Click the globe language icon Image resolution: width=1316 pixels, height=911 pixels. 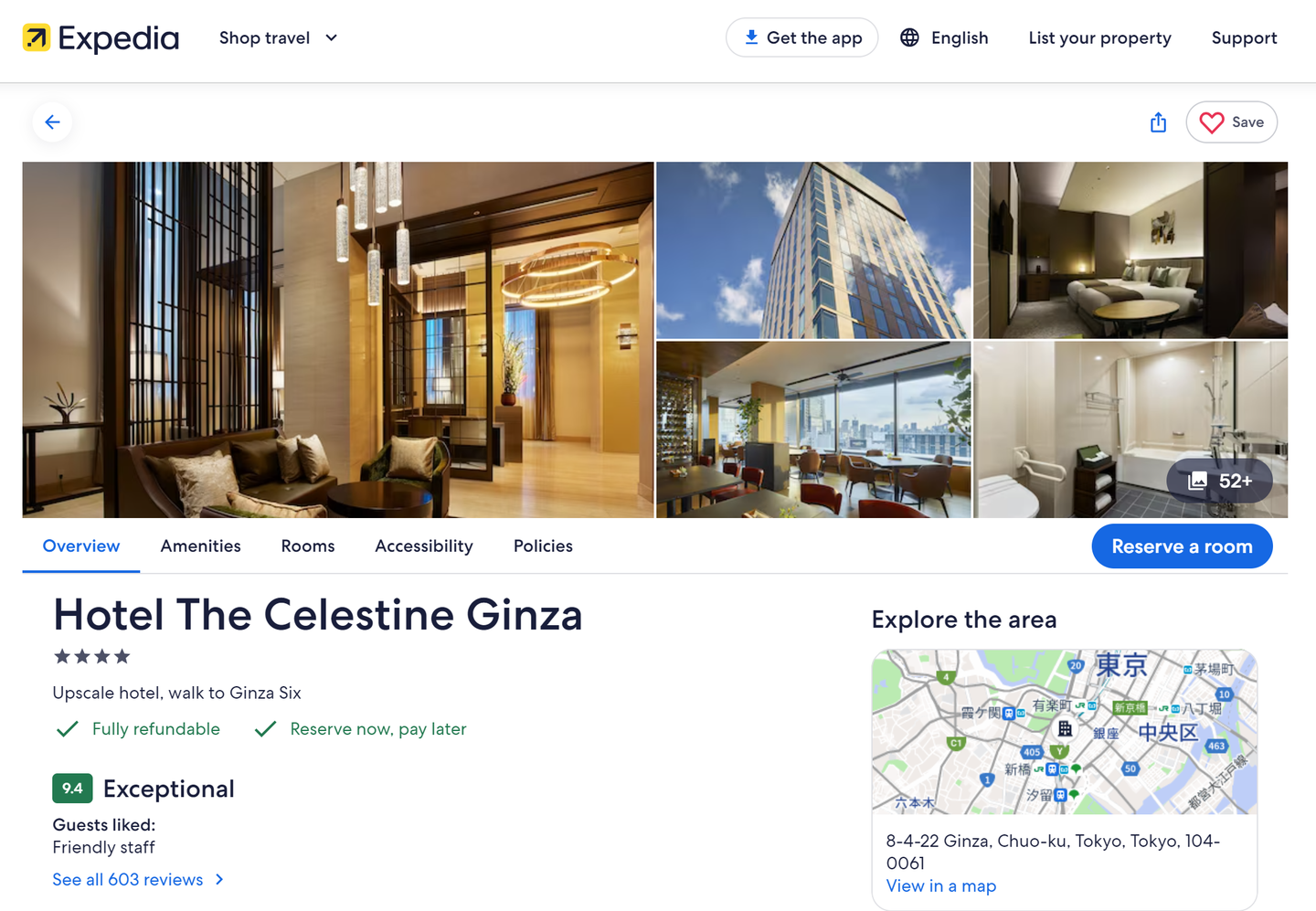tap(909, 37)
